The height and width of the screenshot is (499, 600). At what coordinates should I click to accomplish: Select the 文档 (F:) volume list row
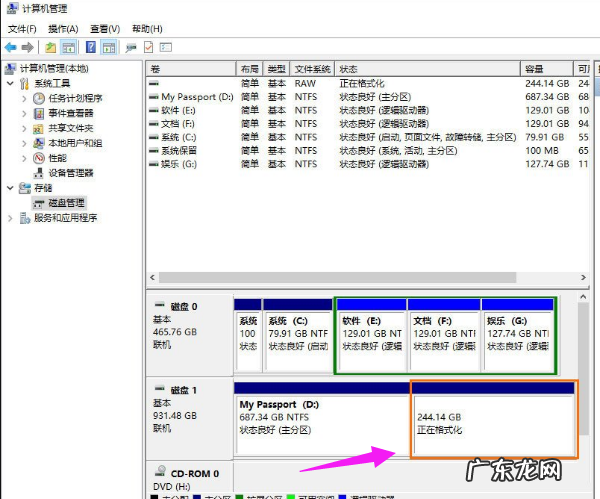click(368, 124)
